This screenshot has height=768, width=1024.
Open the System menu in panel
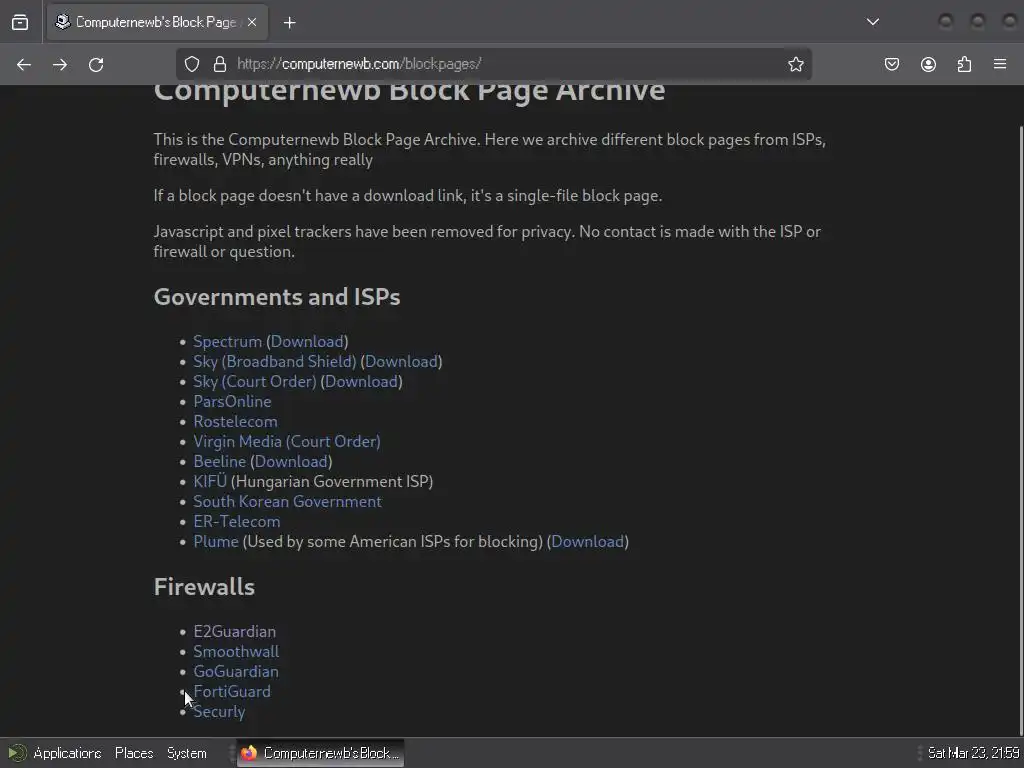(x=187, y=753)
